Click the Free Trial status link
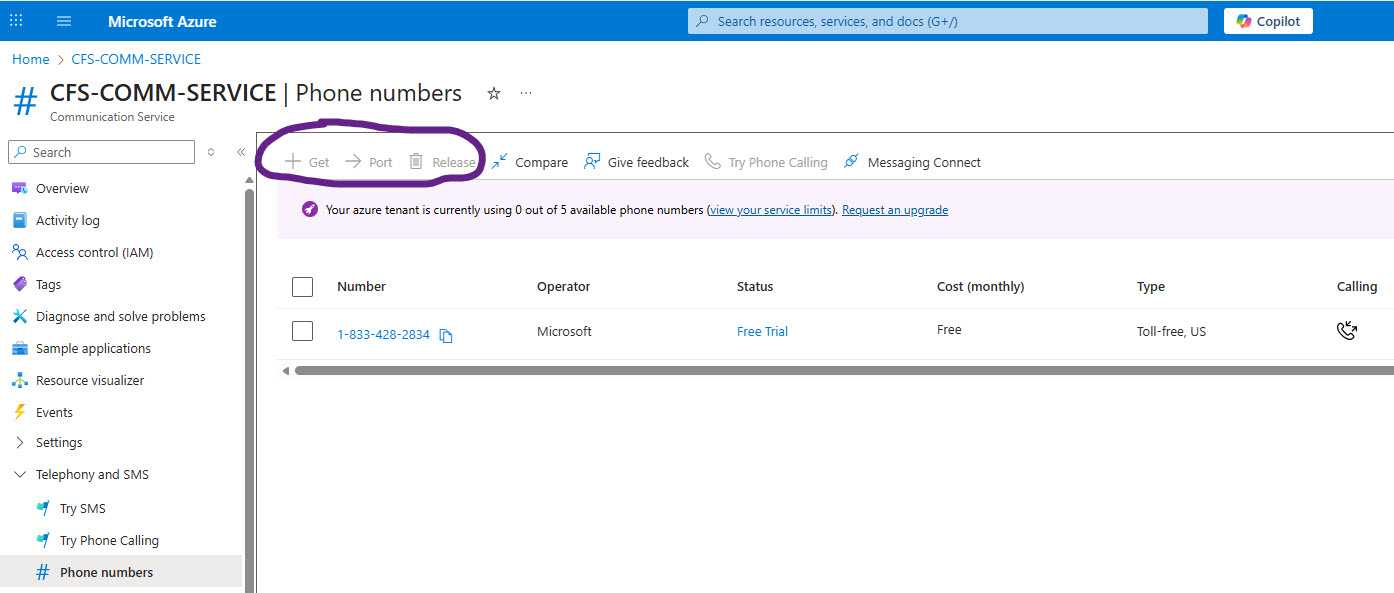Viewport: 1394px width, 593px height. [x=762, y=331]
